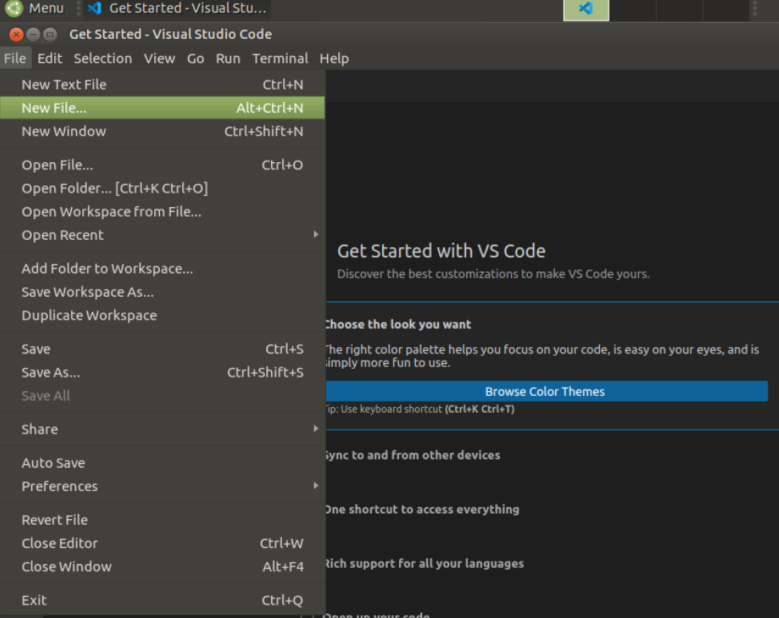The image size is (779, 618).
Task: Open the Selection menu in menu bar
Action: (x=102, y=58)
